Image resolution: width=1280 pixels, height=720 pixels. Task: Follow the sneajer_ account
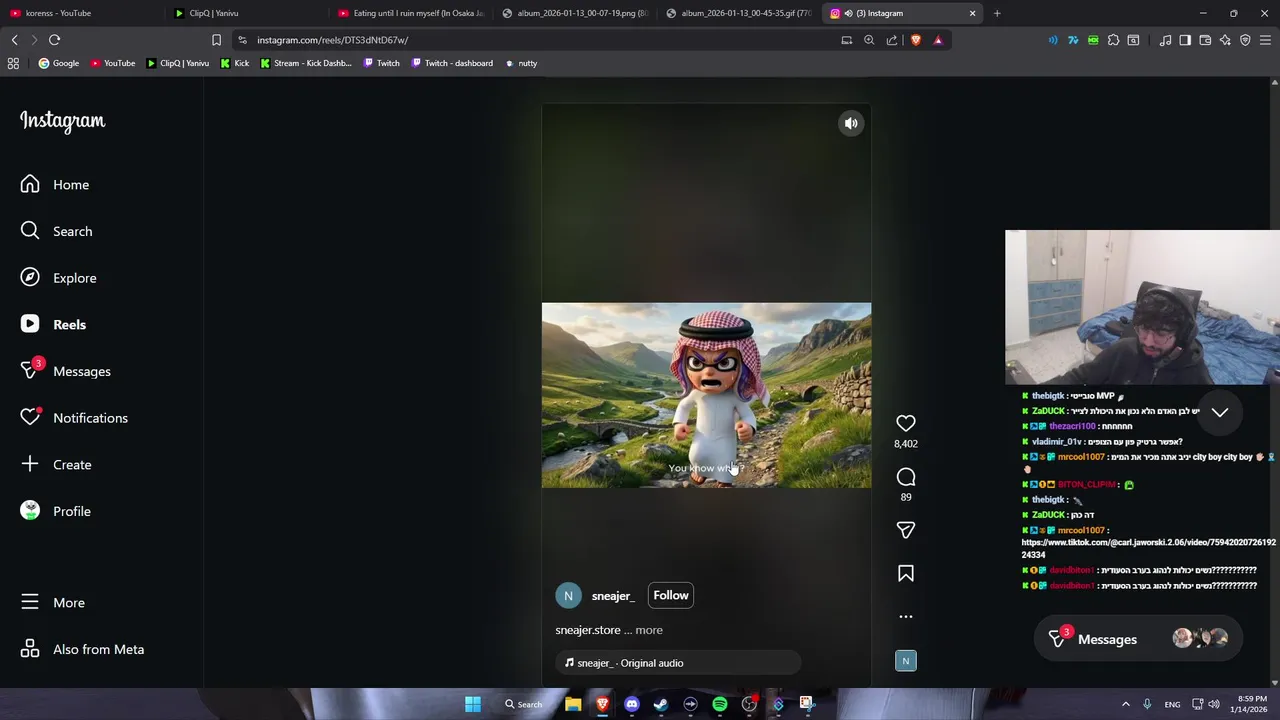[671, 596]
